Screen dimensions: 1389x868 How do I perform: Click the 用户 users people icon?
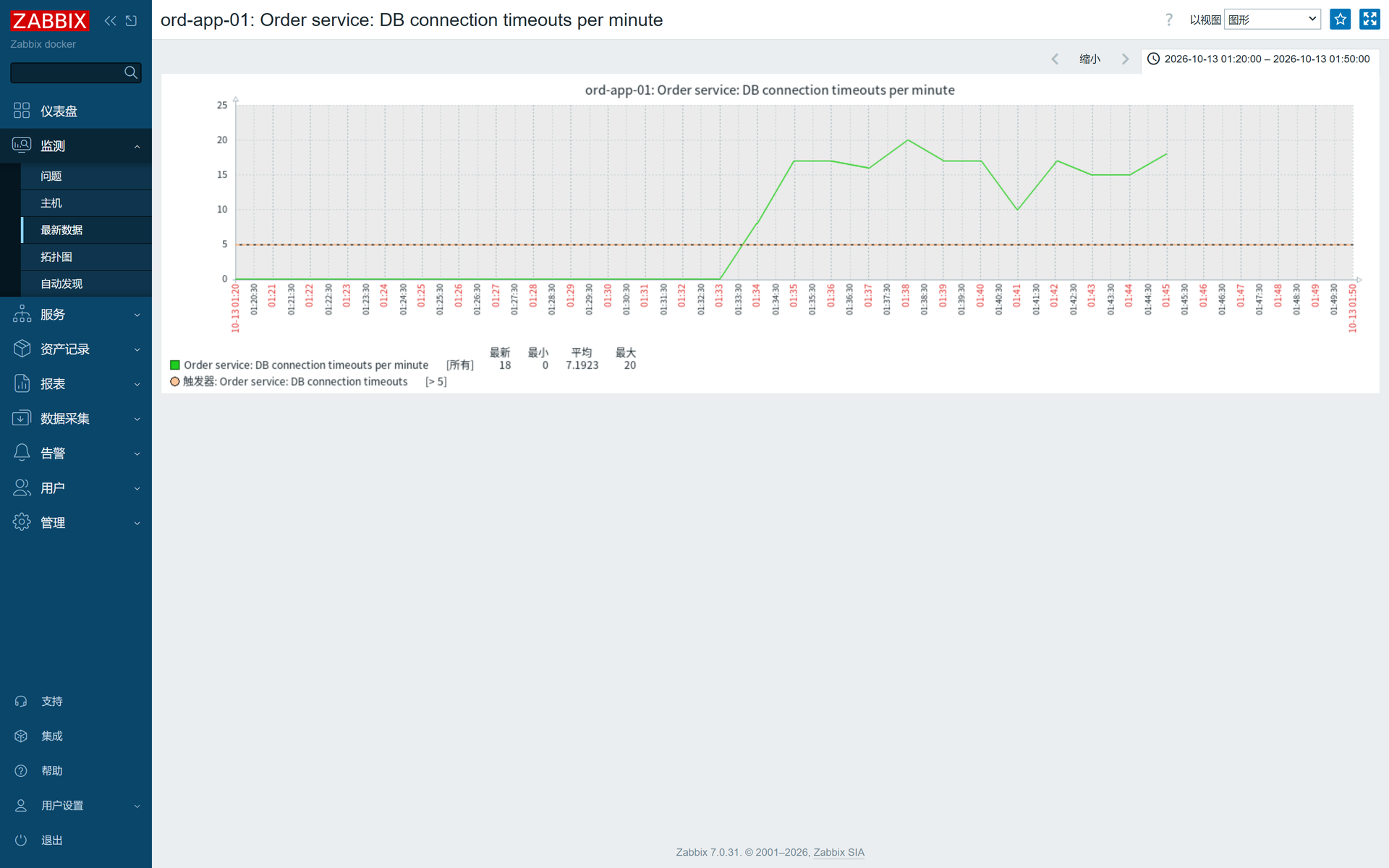point(22,488)
